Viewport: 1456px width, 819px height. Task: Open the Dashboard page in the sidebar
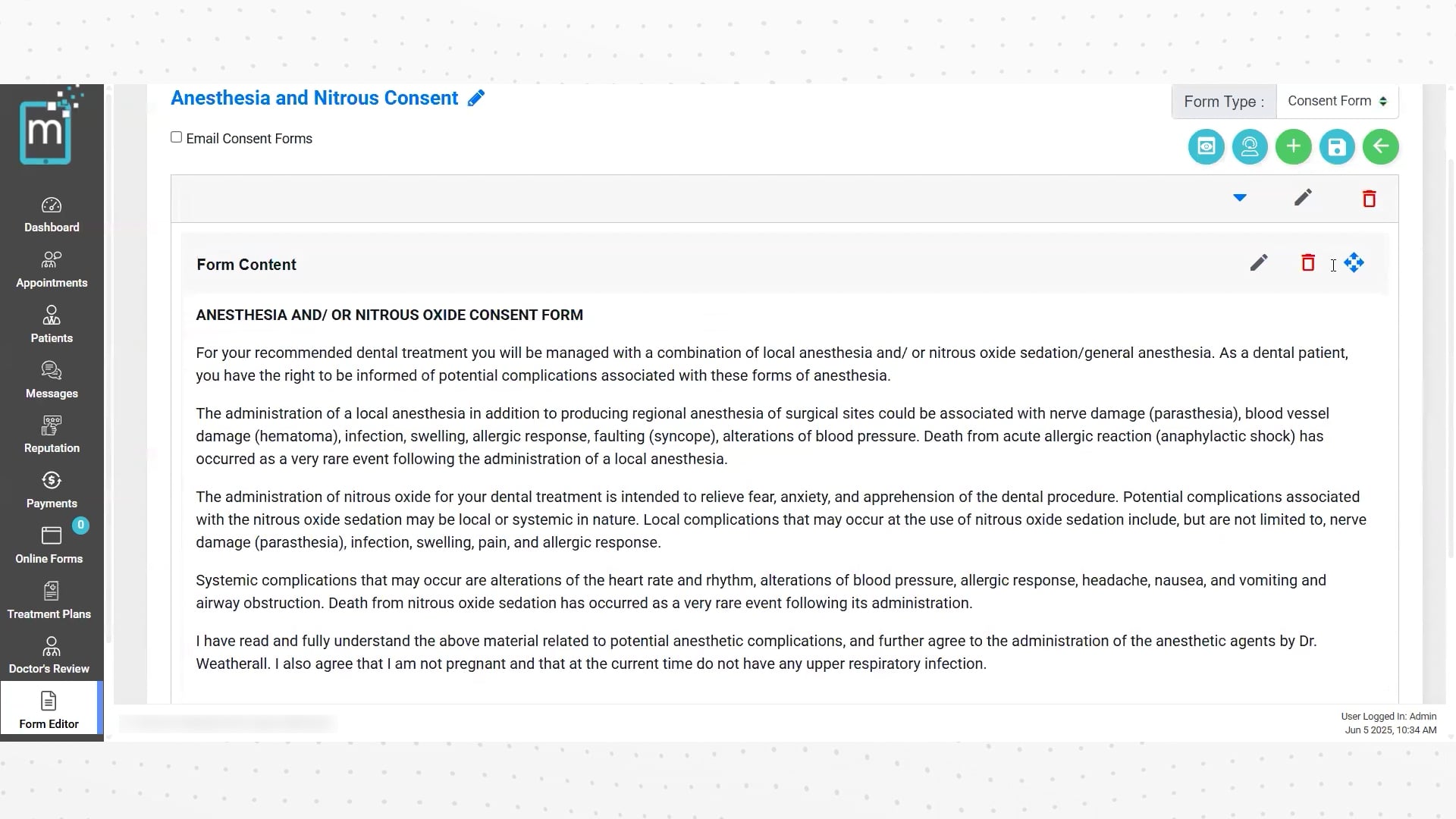pos(52,215)
